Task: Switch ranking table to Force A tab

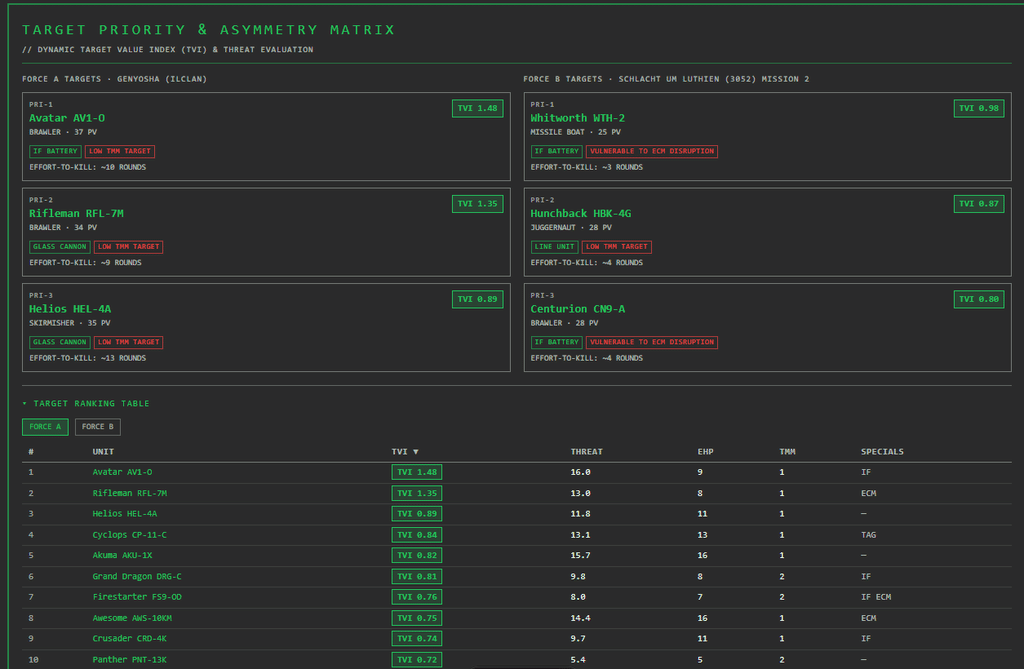Action: click(x=45, y=427)
